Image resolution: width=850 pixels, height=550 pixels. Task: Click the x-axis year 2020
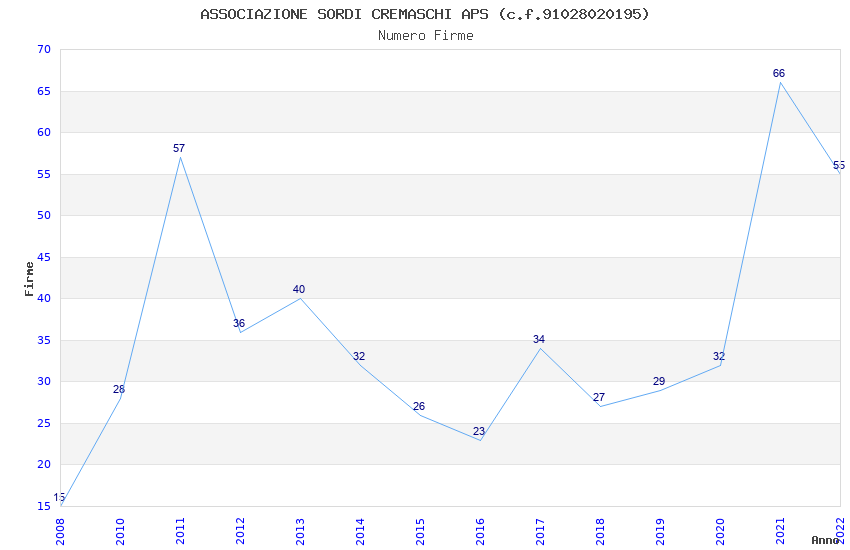tap(720, 531)
